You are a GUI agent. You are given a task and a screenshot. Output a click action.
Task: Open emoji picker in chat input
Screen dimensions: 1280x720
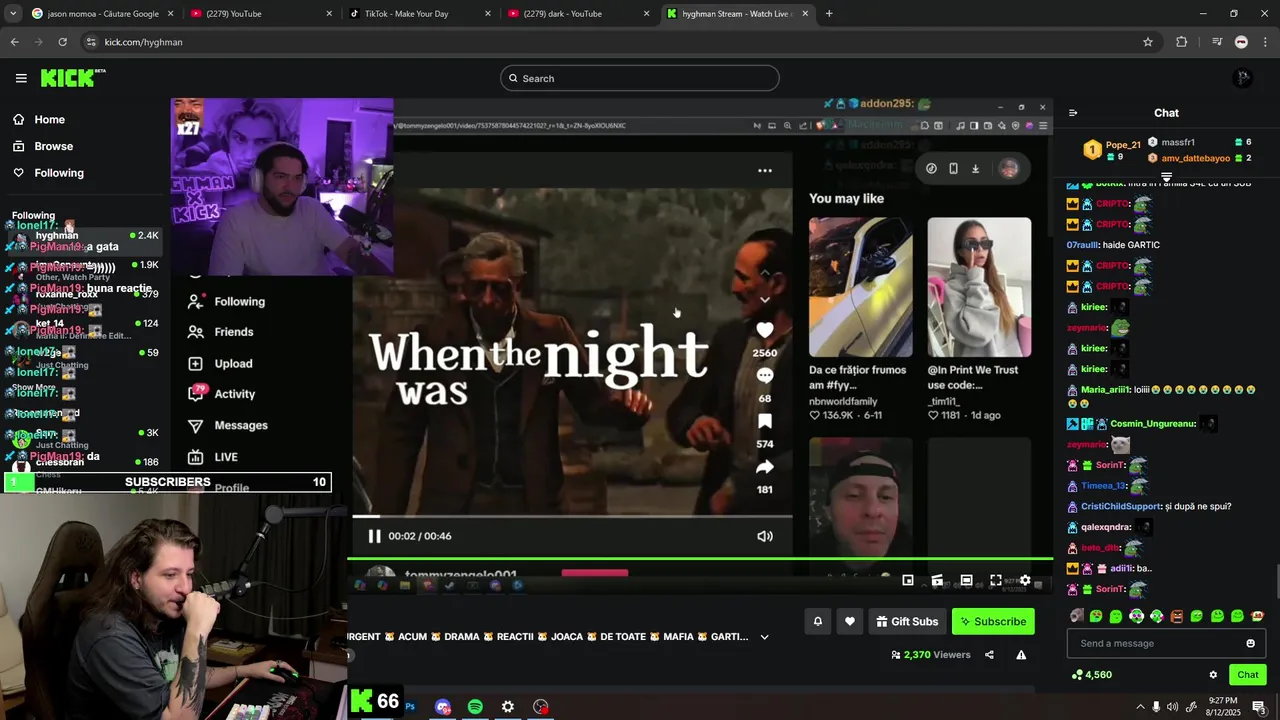(x=1250, y=643)
